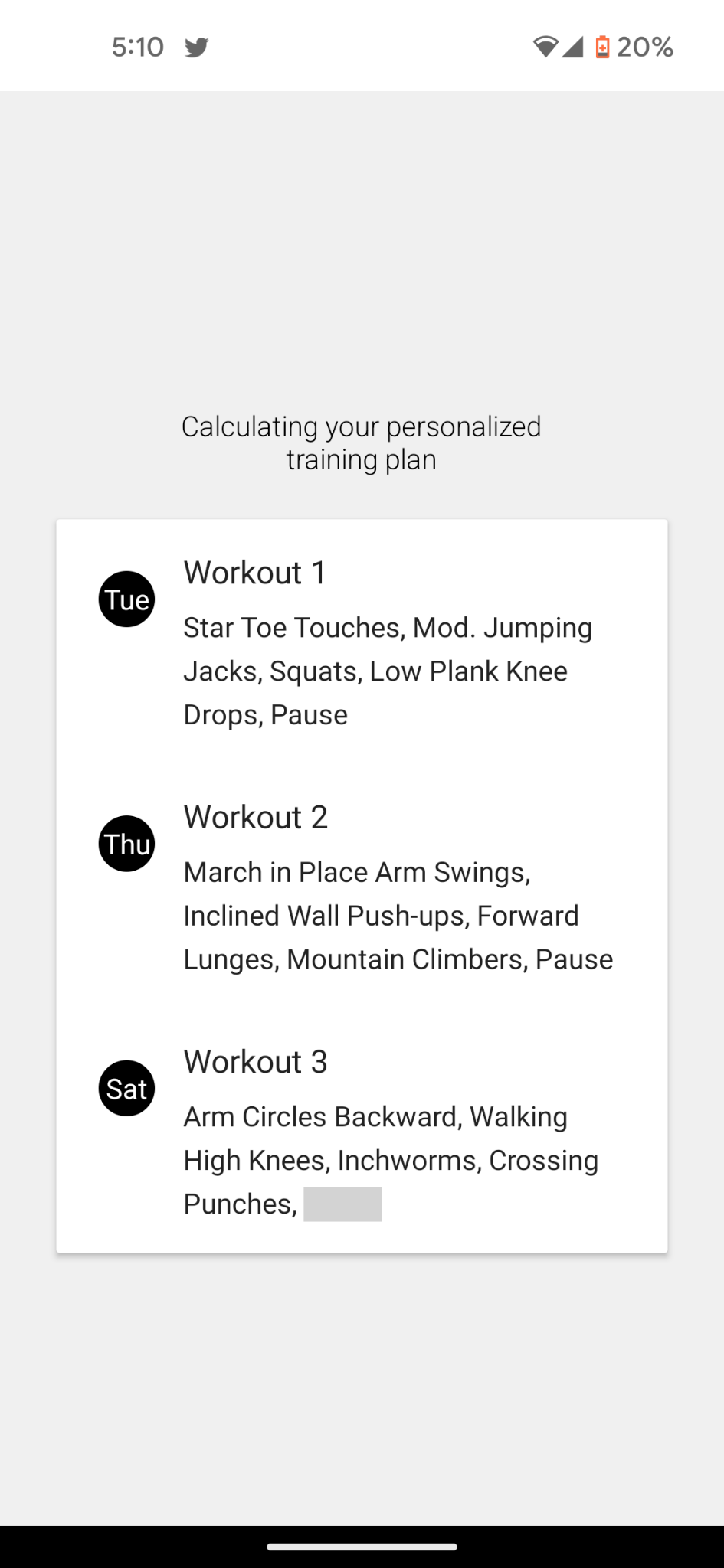The image size is (724, 1568).
Task: Tap the Twitter notification icon
Action: (197, 47)
